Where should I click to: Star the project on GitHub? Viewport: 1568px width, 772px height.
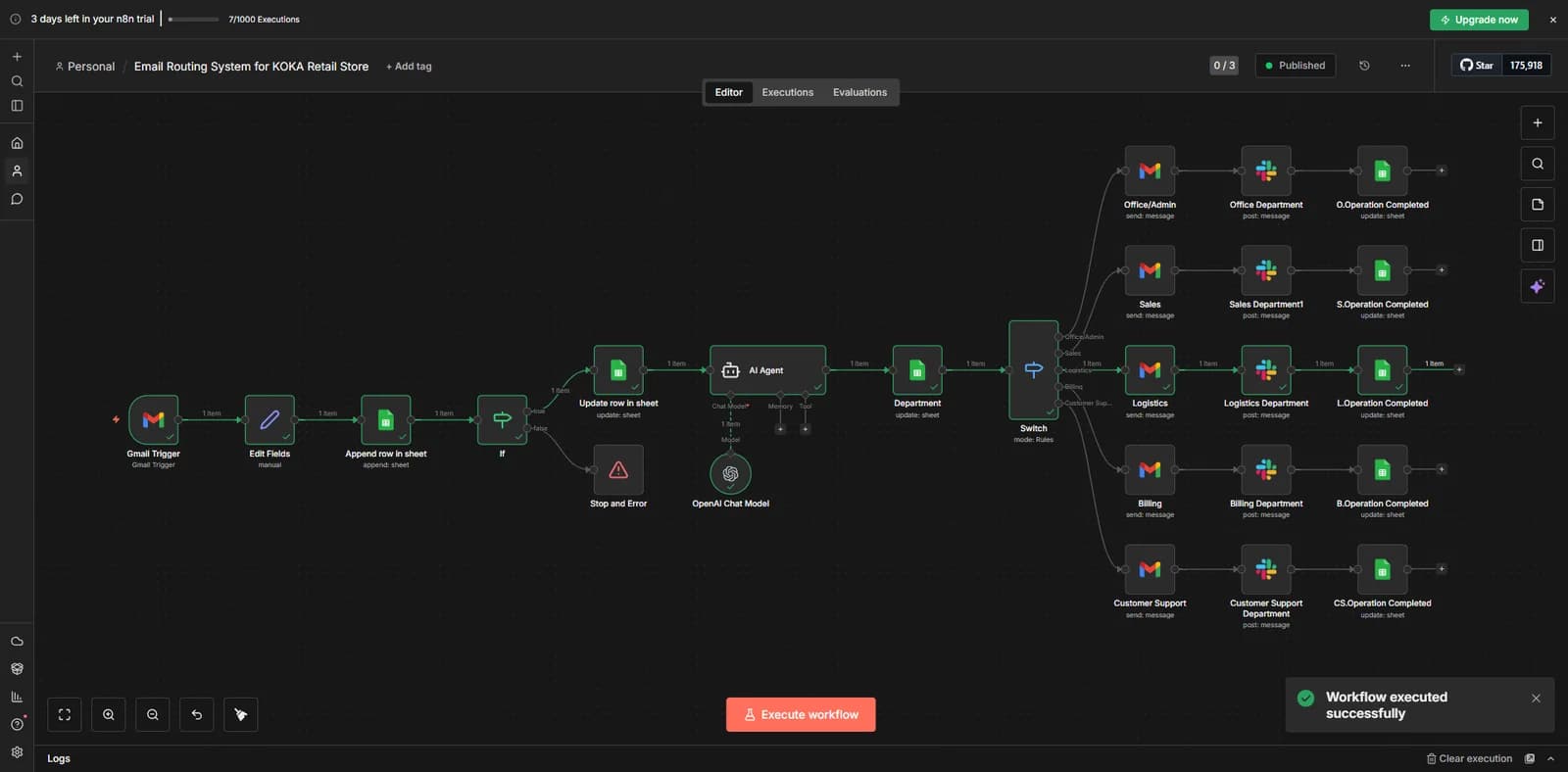(1476, 66)
